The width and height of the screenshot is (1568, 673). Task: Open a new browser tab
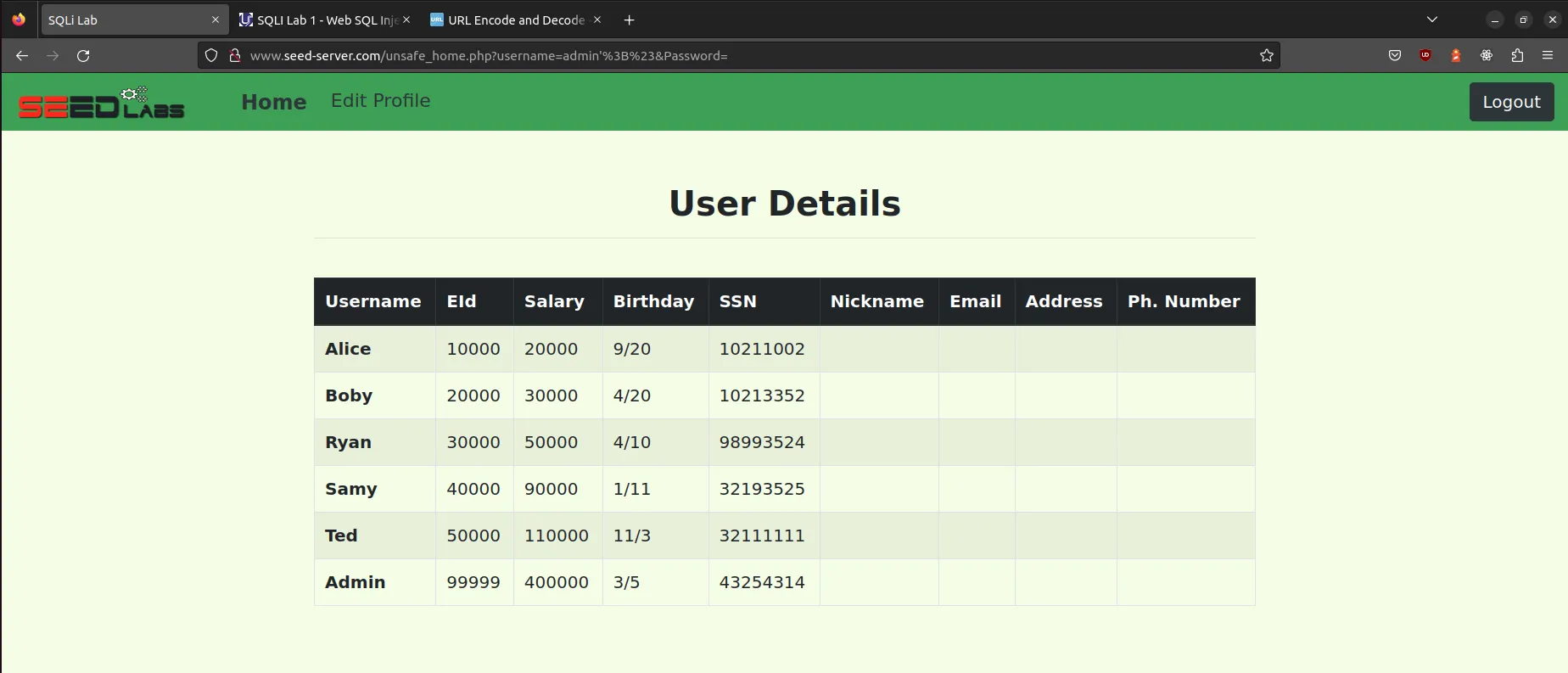pyautogui.click(x=629, y=20)
